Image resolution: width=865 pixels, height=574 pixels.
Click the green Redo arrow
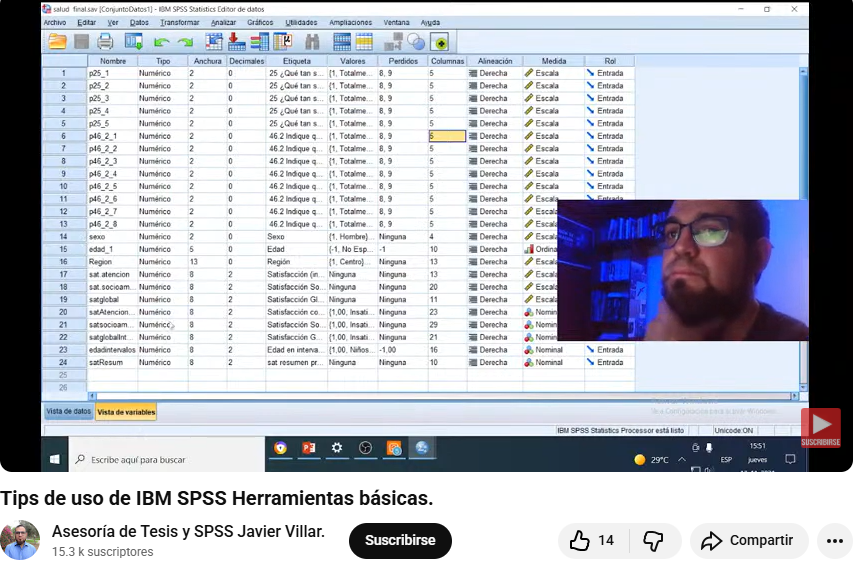(185, 42)
